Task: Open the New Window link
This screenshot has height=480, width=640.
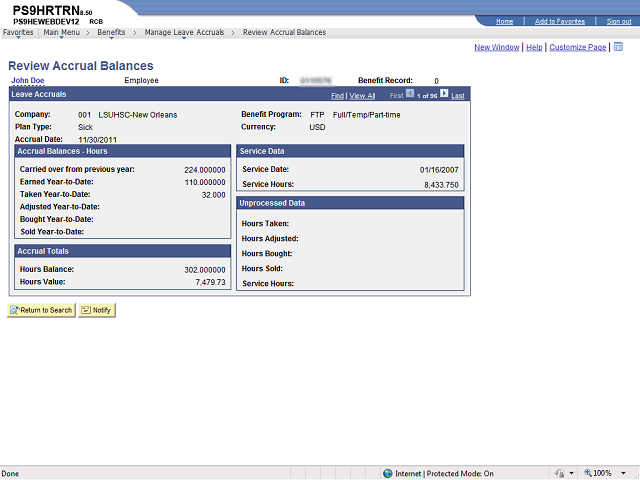Action: pos(497,47)
